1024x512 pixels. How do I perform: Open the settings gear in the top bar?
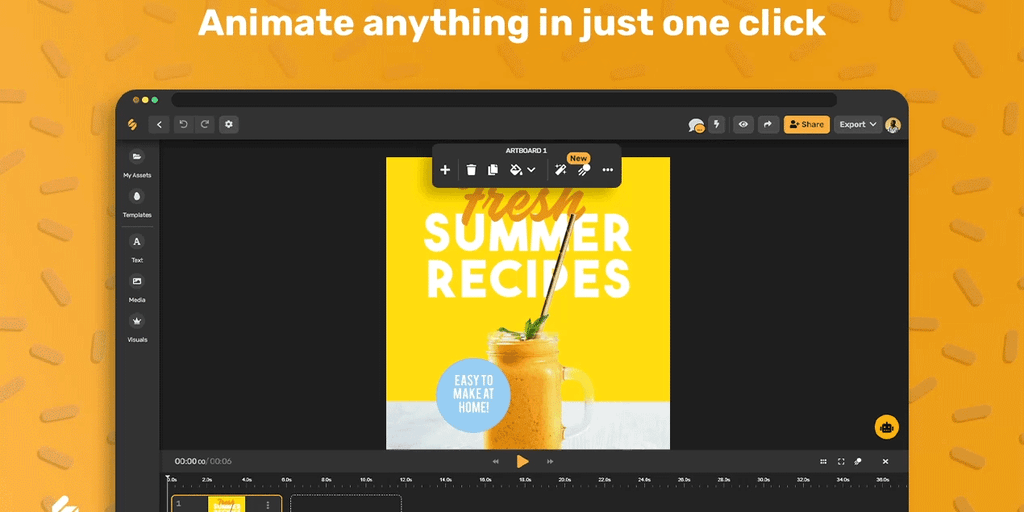pyautogui.click(x=229, y=124)
